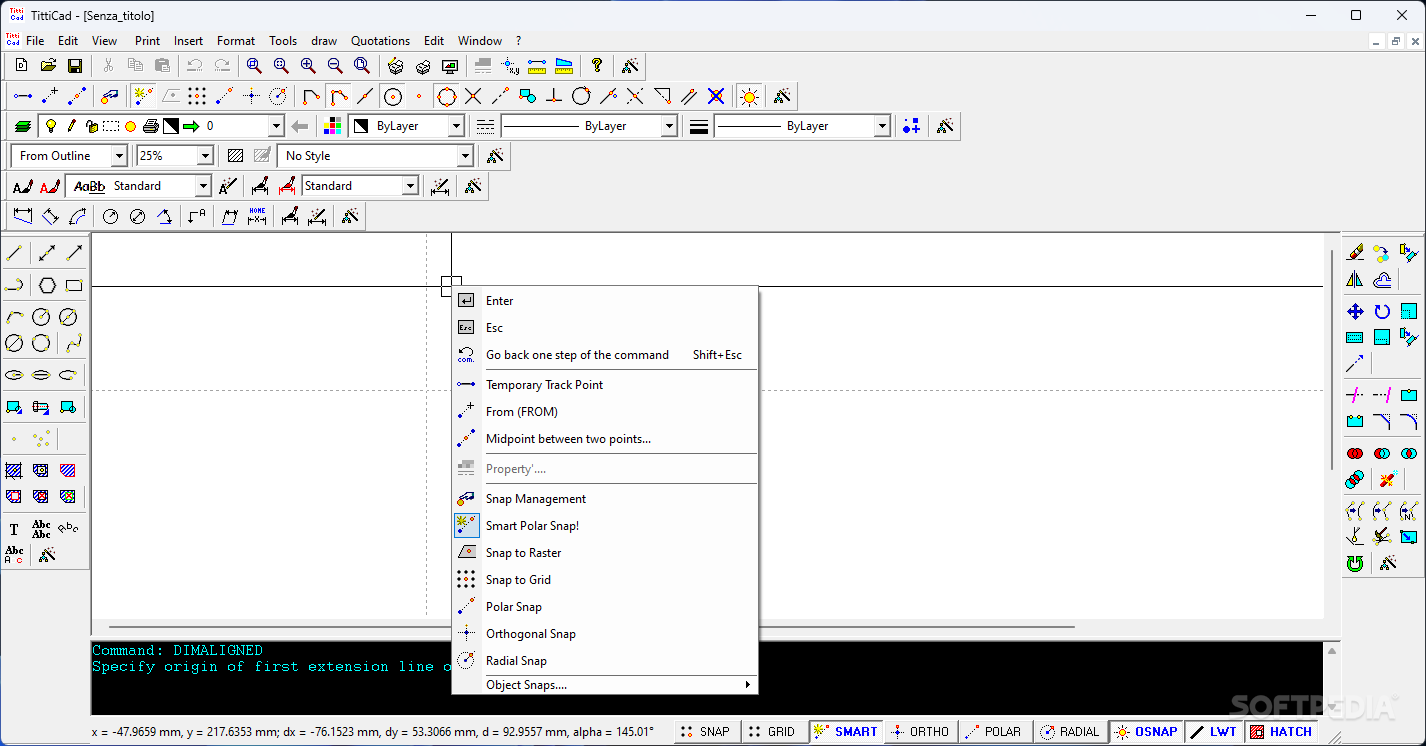
Task: Click 'Enter' in the context menu
Action: tap(605, 301)
